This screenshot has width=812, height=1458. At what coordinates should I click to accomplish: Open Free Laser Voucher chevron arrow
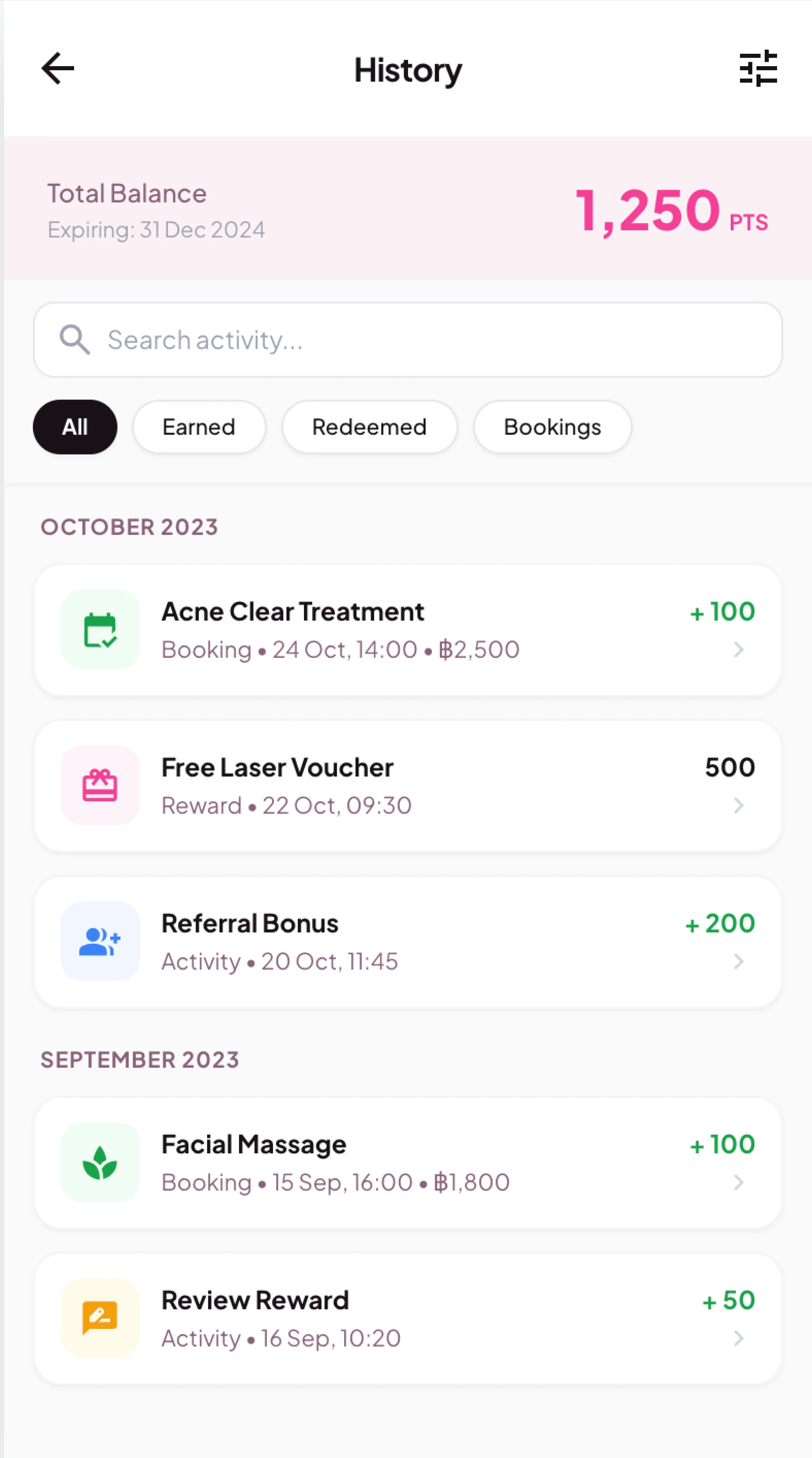pyautogui.click(x=738, y=805)
